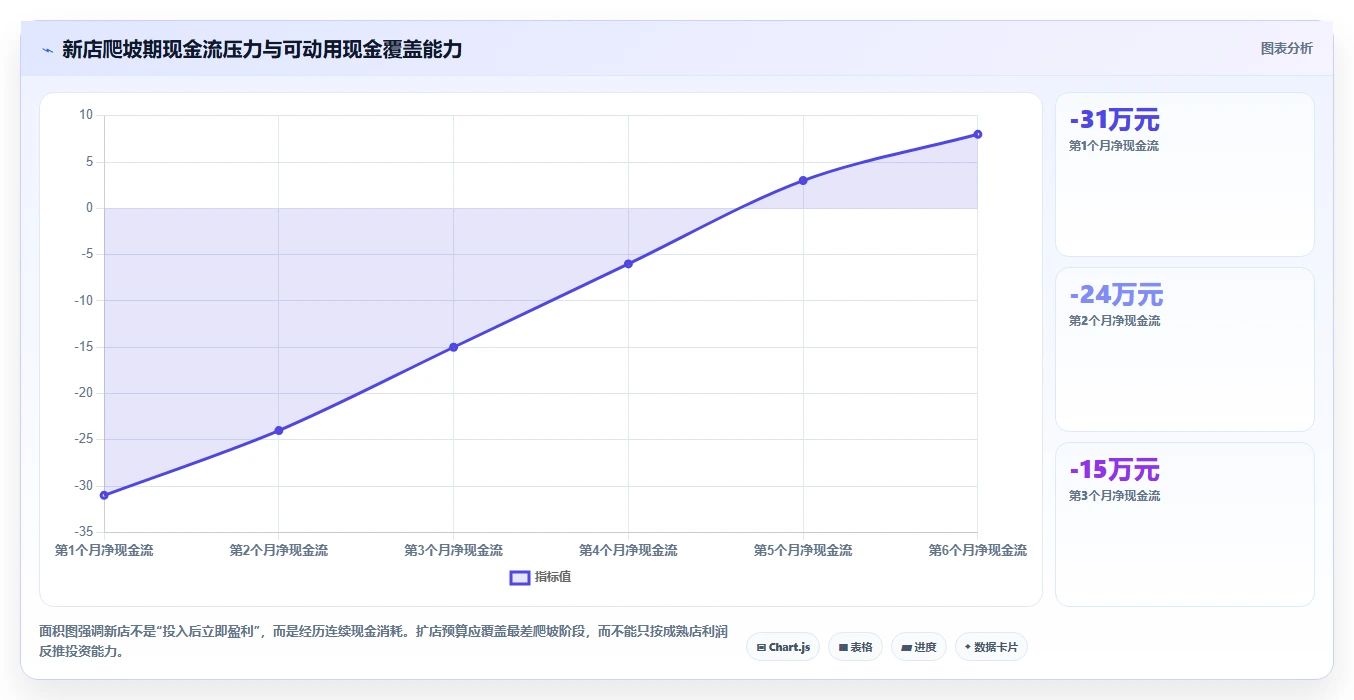1354x700 pixels.
Task: Click the description paragraph starting with 面积图强调
Action: [x=383, y=641]
